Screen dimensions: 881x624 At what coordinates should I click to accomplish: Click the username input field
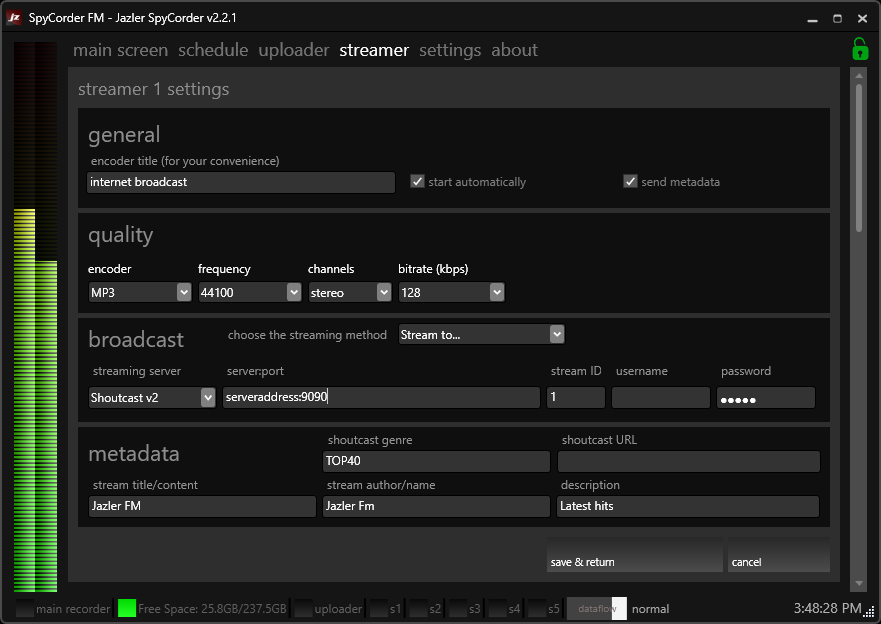(661, 397)
